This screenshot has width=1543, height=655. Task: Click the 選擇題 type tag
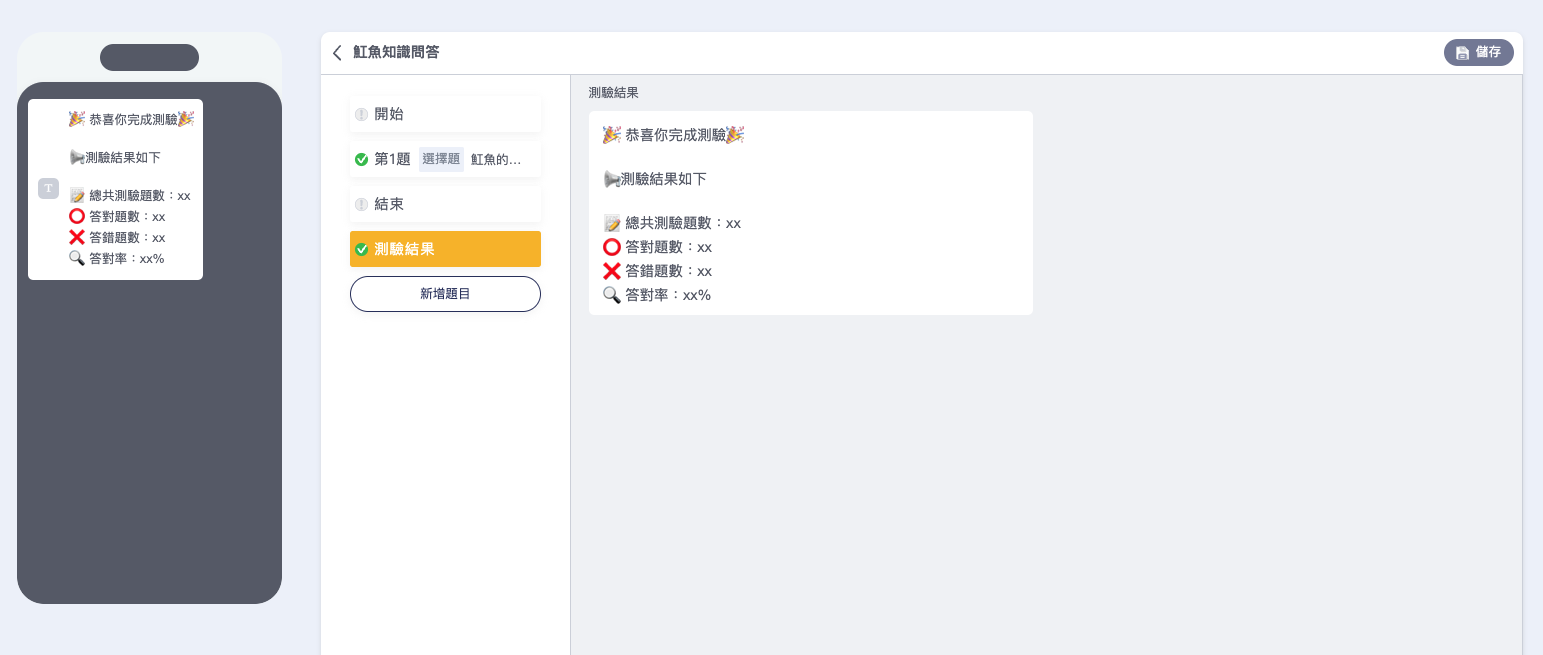pos(441,159)
